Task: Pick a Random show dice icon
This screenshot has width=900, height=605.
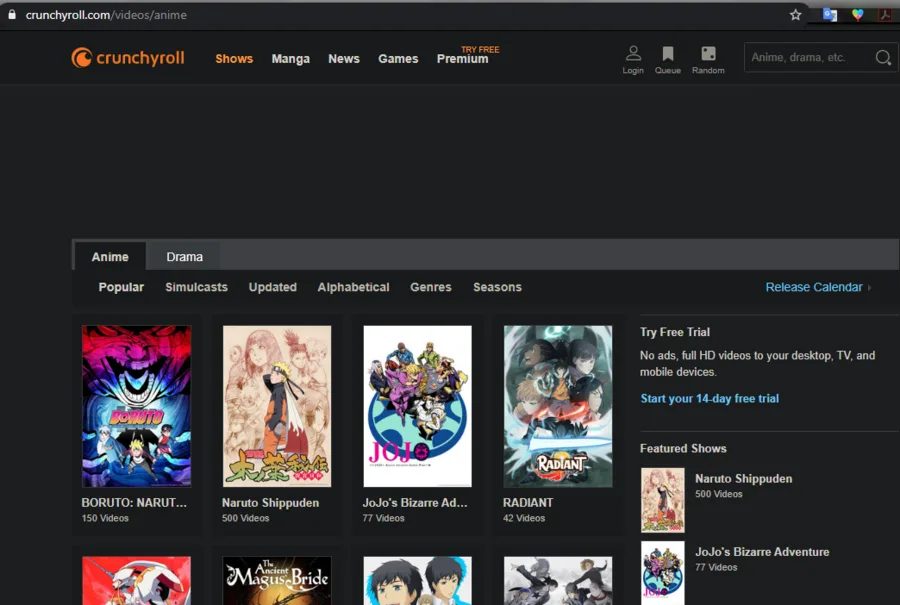Action: pyautogui.click(x=708, y=53)
